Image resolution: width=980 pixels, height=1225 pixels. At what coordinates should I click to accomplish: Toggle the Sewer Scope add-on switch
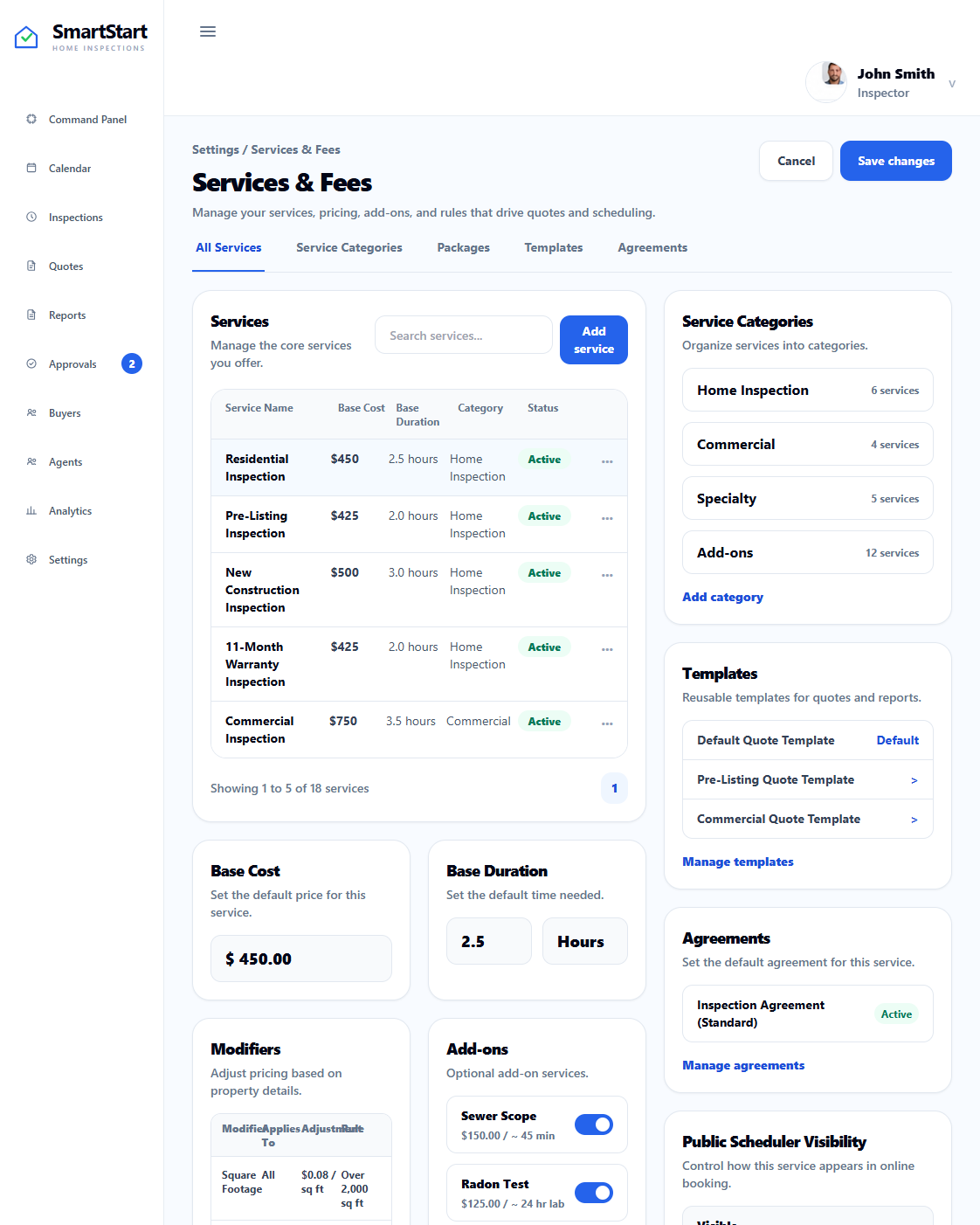pos(594,1125)
